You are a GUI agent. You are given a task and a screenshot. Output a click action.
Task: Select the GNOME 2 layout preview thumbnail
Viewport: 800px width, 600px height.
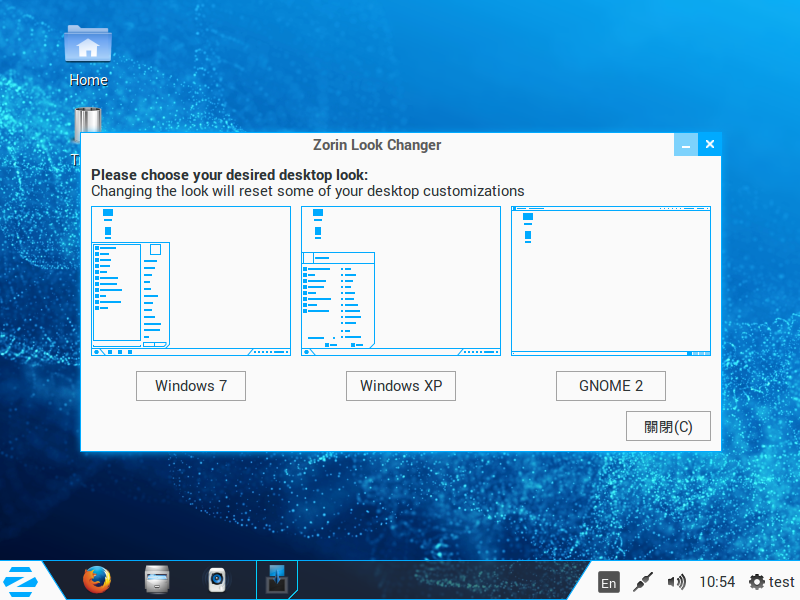click(611, 281)
